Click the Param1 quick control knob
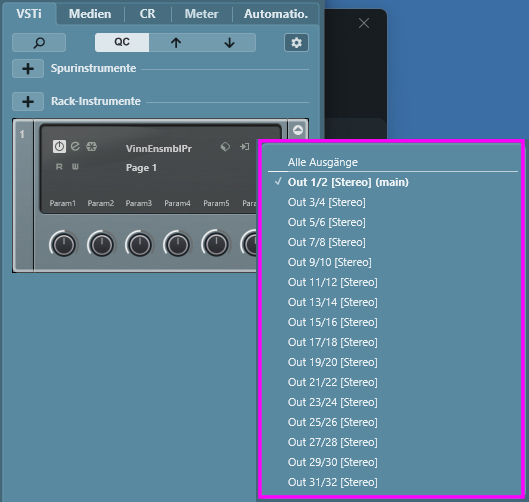 pyautogui.click(x=63, y=244)
